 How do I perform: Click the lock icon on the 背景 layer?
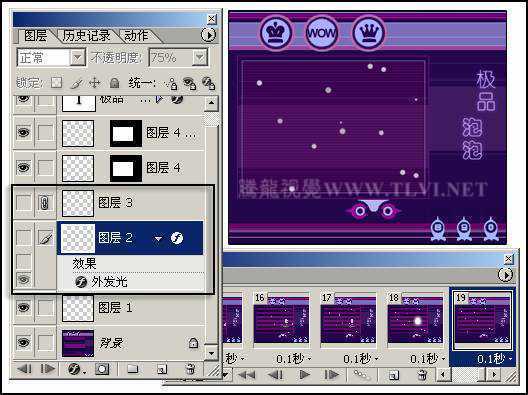click(x=193, y=343)
